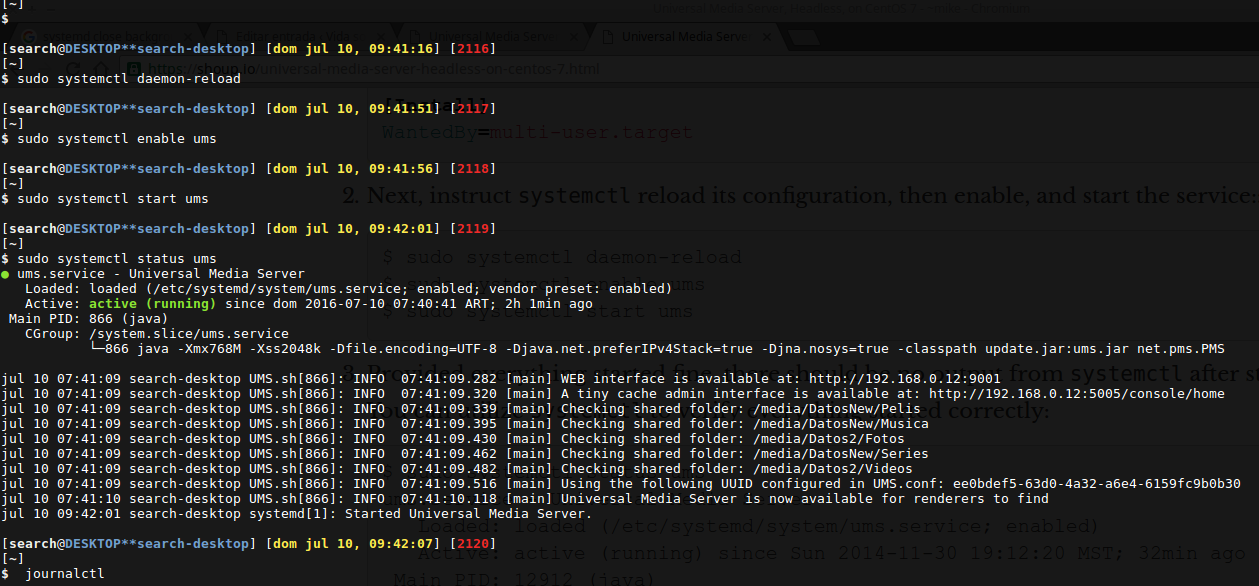Click the terminal command 'sudo systemctl enable ums'
Image resolution: width=1259 pixels, height=586 pixels.
point(117,138)
